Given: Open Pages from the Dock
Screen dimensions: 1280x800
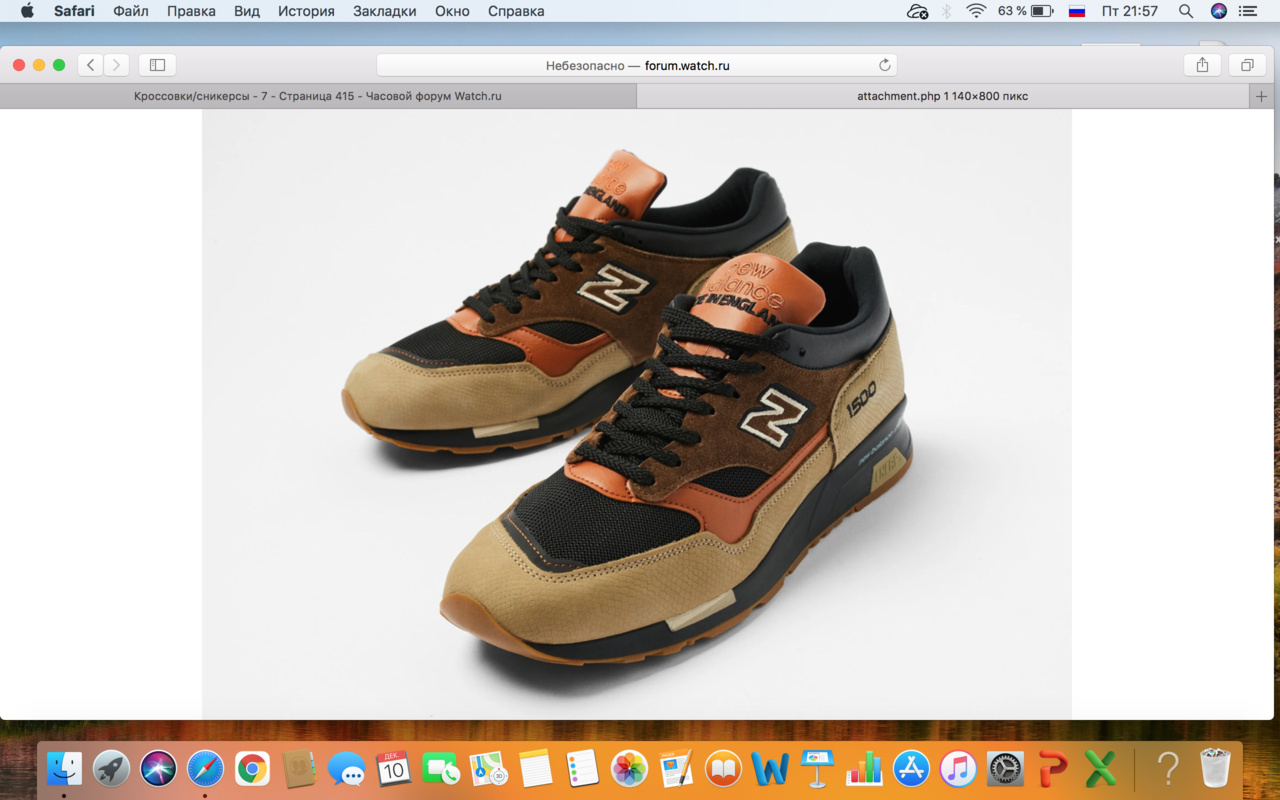Looking at the screenshot, I should pyautogui.click(x=676, y=769).
